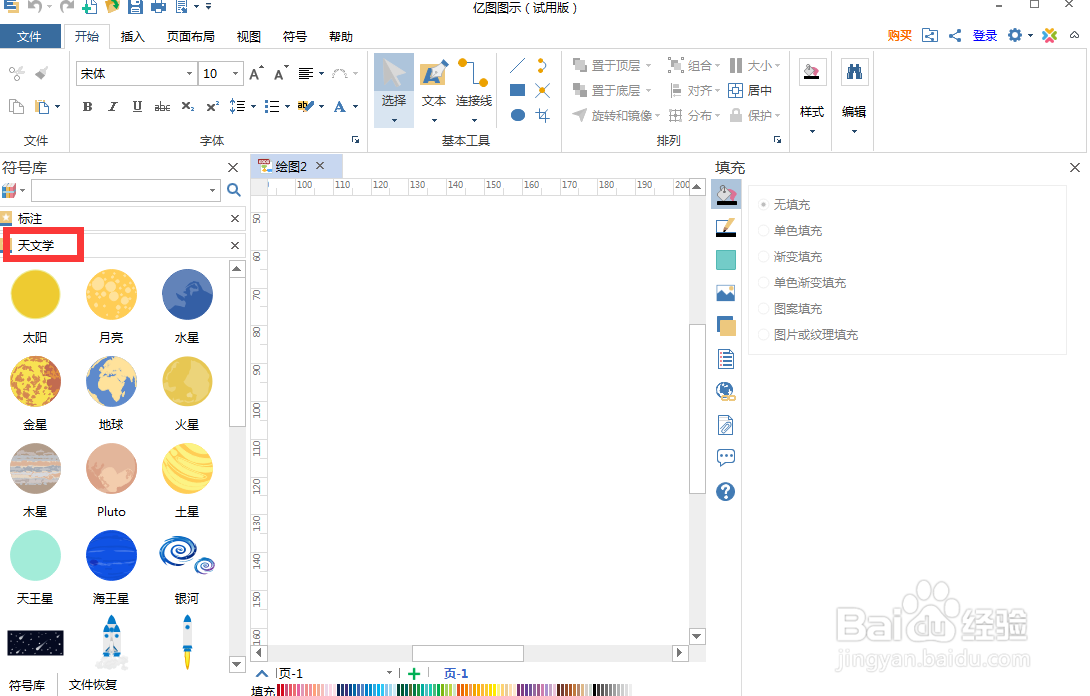
Task: Click the horizontal canvas scrollbar
Action: (x=467, y=653)
